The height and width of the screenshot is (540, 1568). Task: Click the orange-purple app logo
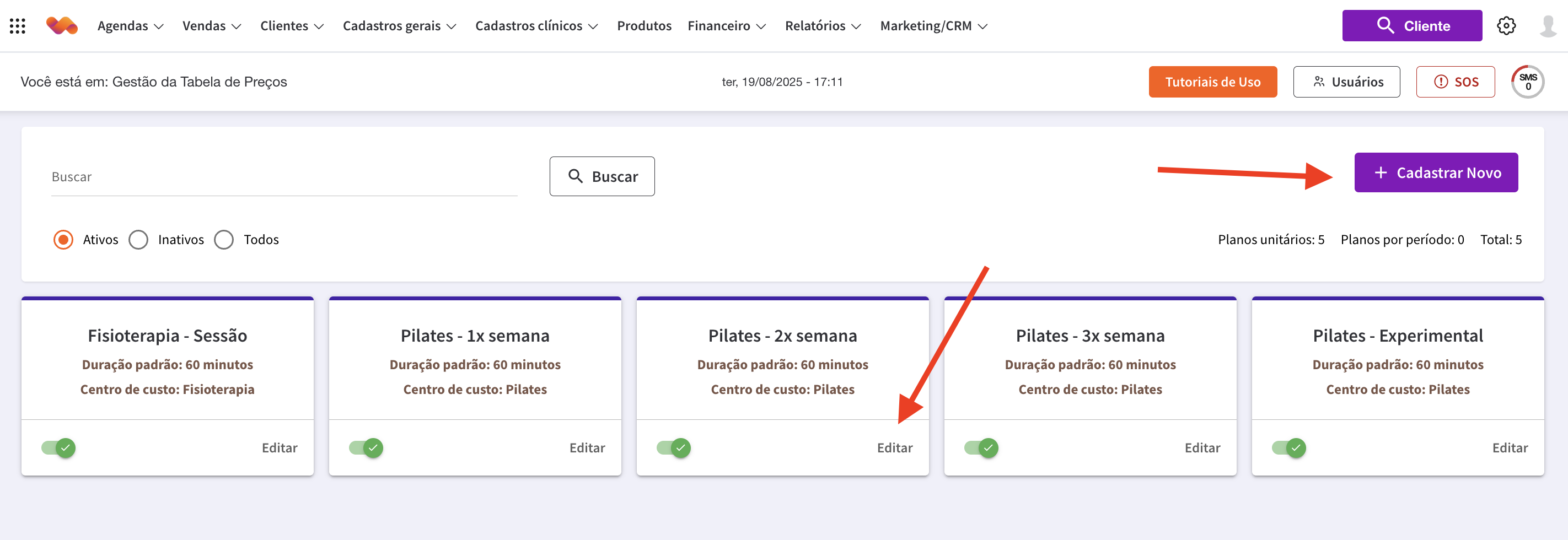(62, 25)
